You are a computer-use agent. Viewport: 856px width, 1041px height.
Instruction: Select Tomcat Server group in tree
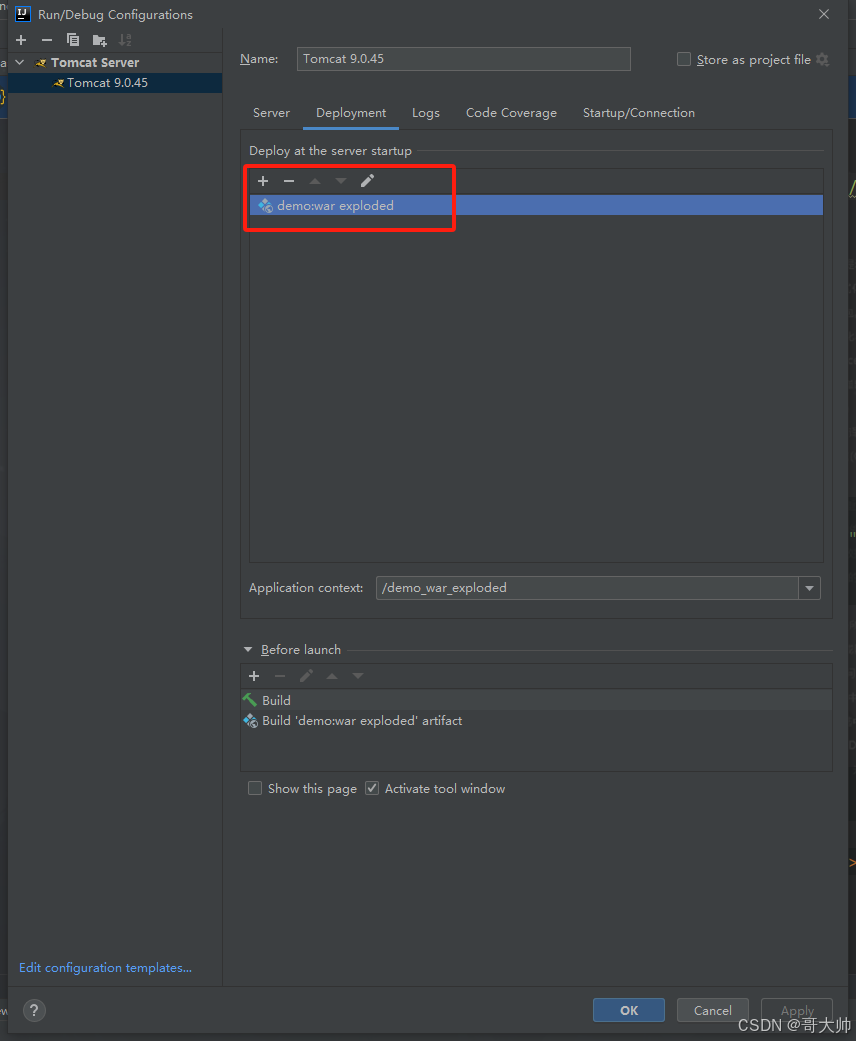click(x=95, y=62)
